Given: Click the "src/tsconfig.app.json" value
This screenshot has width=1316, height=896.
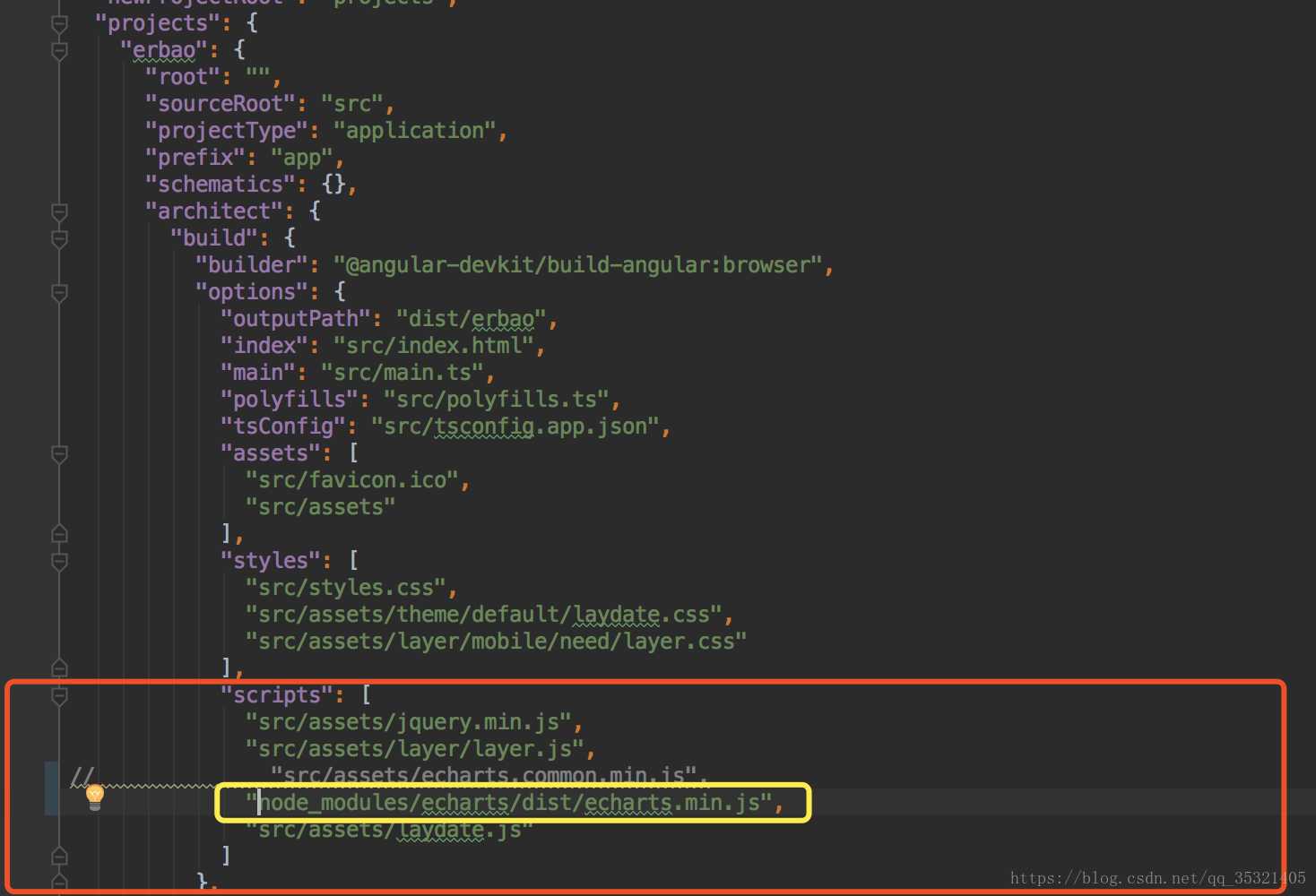Looking at the screenshot, I should (x=515, y=426).
